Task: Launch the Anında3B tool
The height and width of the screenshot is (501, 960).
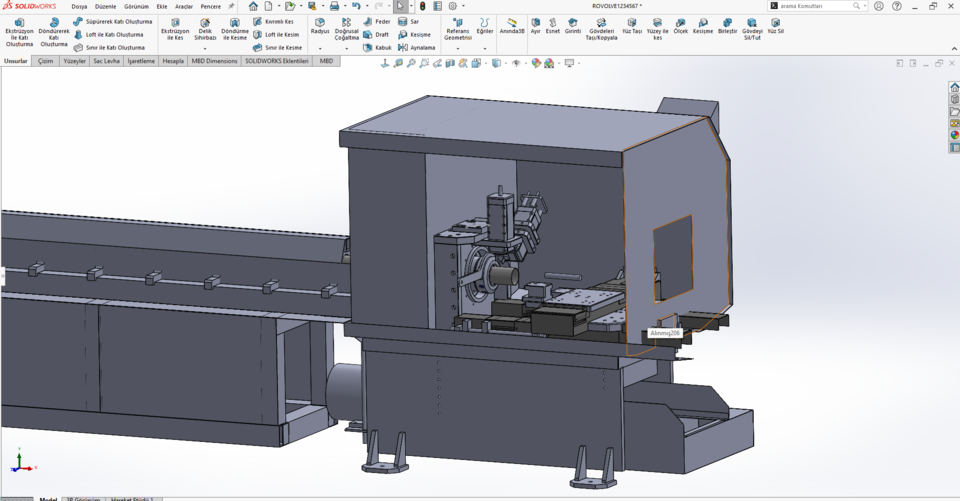Action: (512, 26)
